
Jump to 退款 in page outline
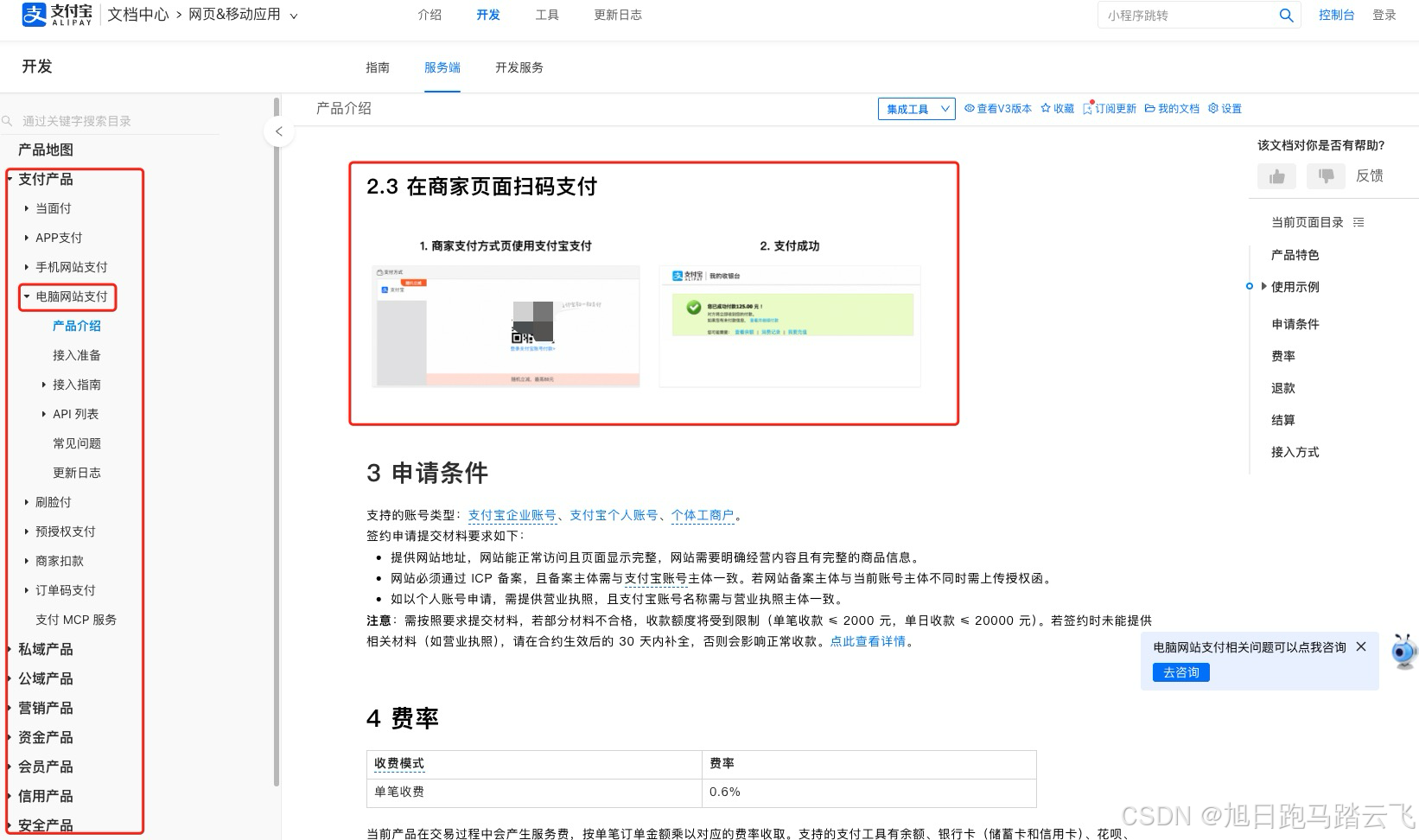[1283, 388]
